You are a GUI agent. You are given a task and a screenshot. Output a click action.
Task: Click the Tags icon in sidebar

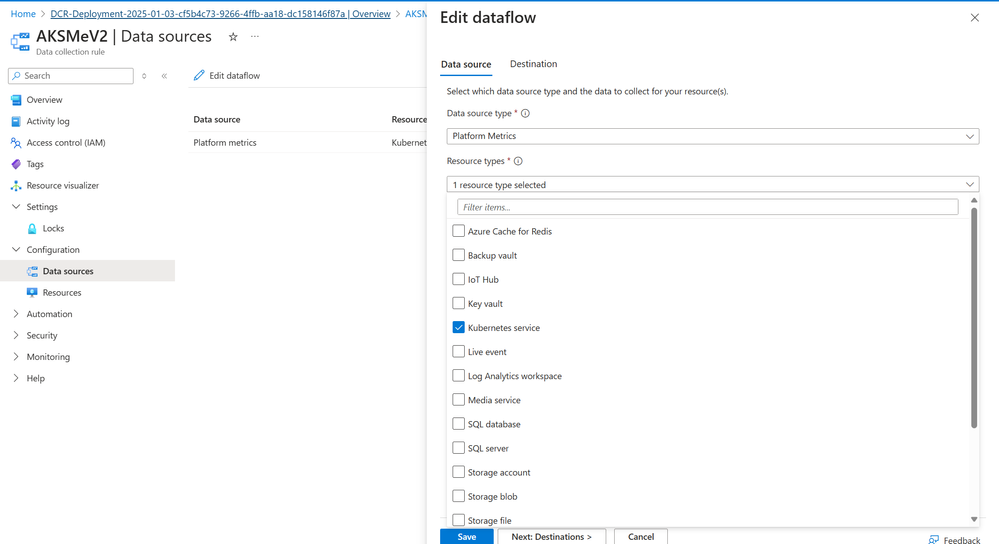tap(16, 164)
